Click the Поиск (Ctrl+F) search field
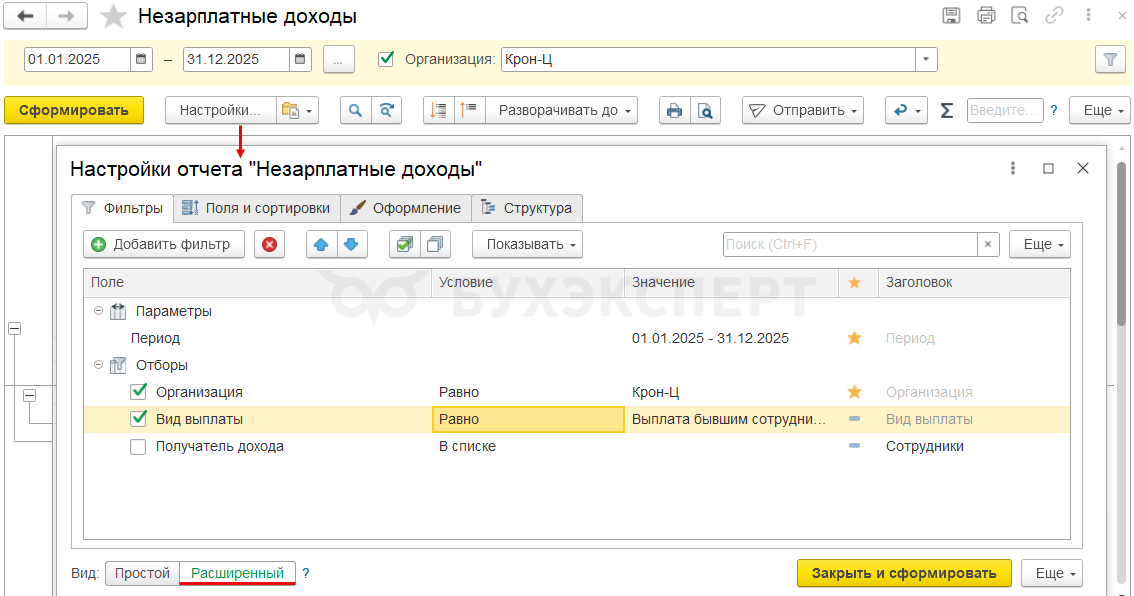Image resolution: width=1134 pixels, height=596 pixels. [848, 244]
